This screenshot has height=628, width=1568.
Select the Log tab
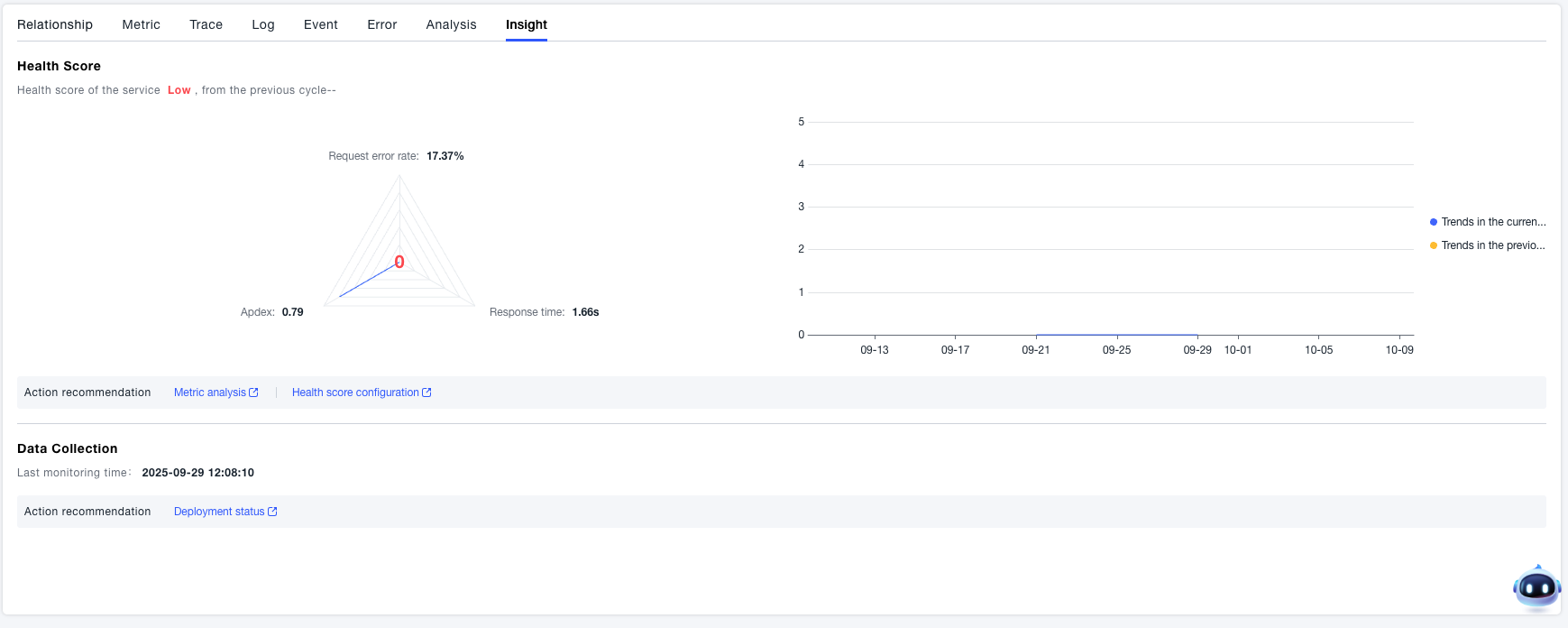[x=263, y=24]
